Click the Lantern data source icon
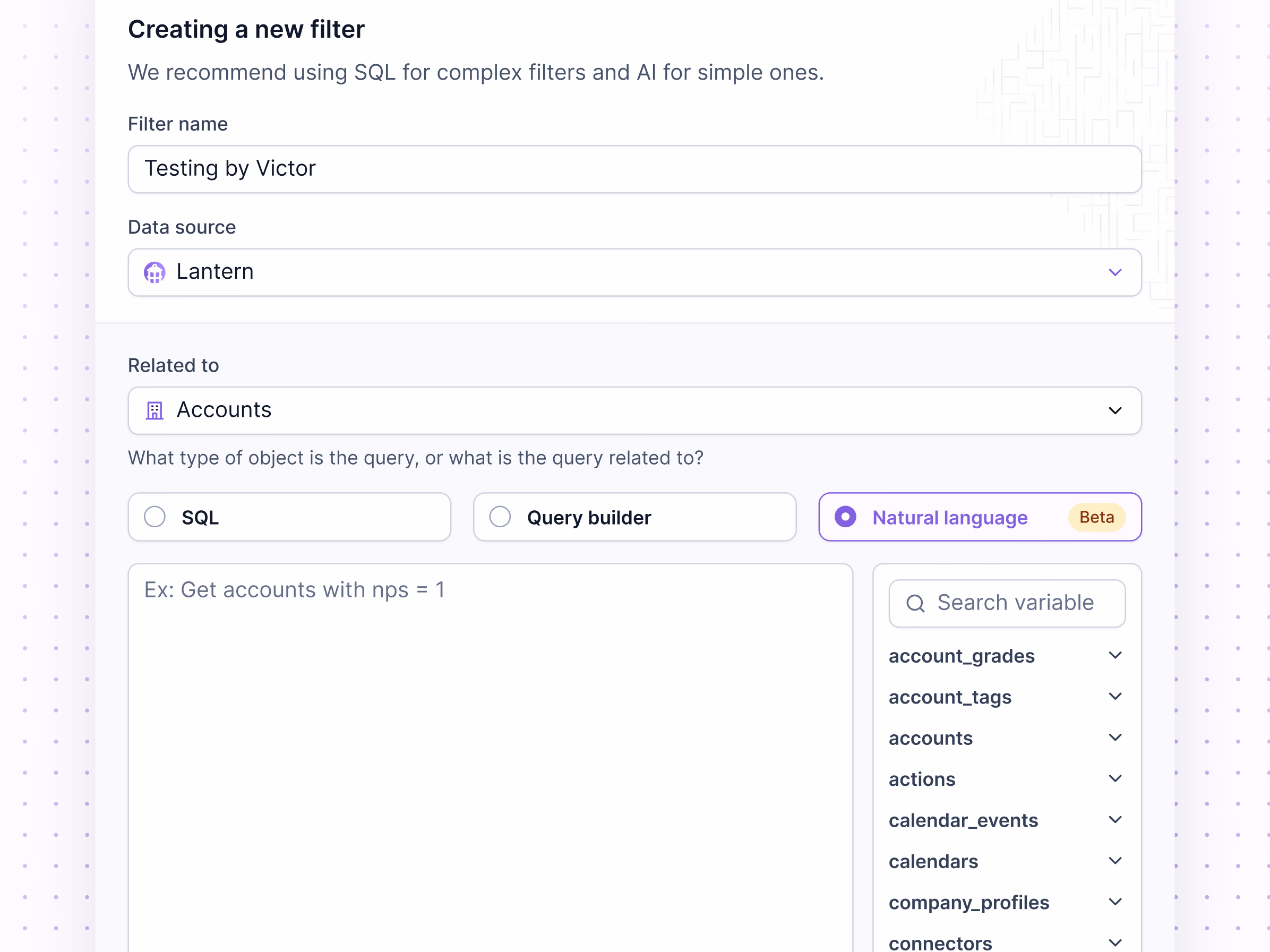The width and height of the screenshot is (1270, 952). (x=155, y=272)
